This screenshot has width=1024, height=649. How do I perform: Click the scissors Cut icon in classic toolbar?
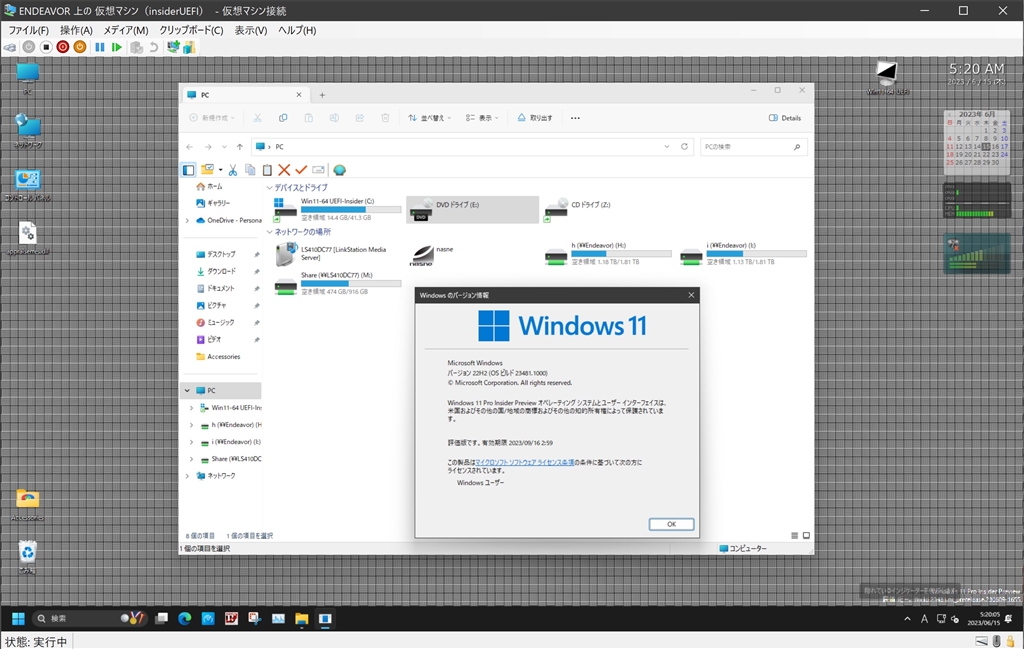coord(232,170)
